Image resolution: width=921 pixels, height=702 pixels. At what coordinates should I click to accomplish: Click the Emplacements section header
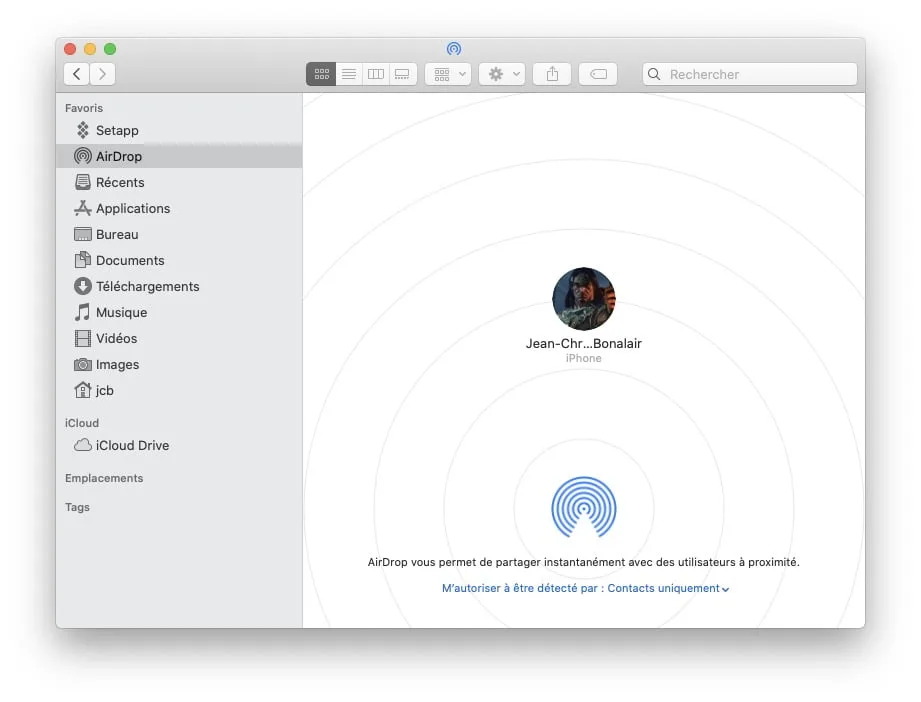[x=104, y=478]
